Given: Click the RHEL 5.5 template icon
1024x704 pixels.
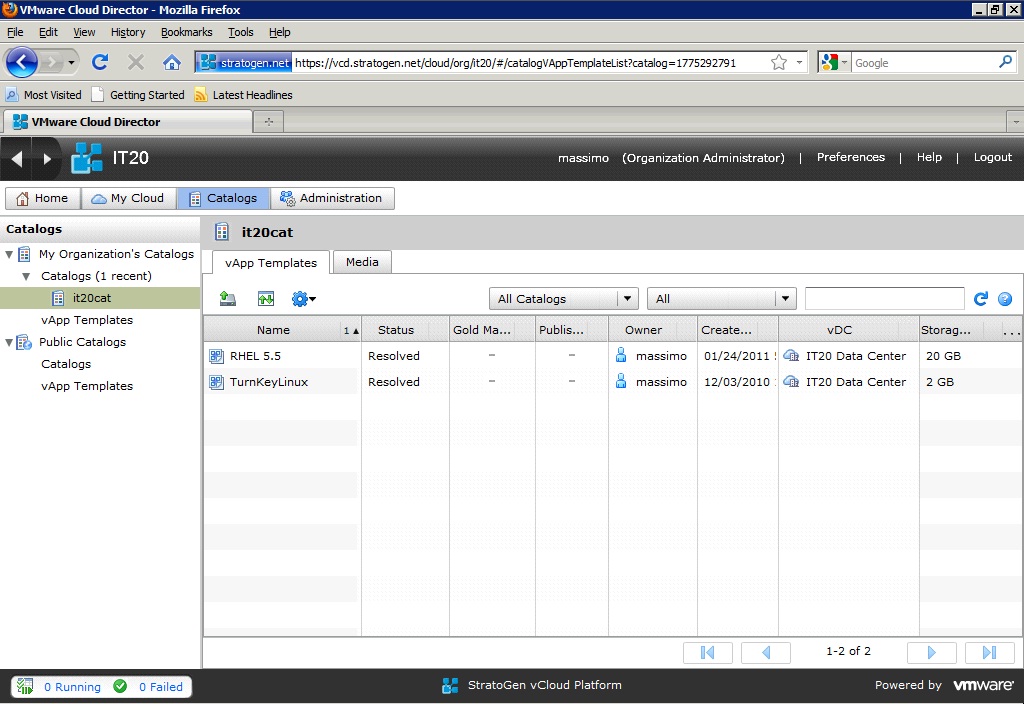Looking at the screenshot, I should click(x=216, y=356).
